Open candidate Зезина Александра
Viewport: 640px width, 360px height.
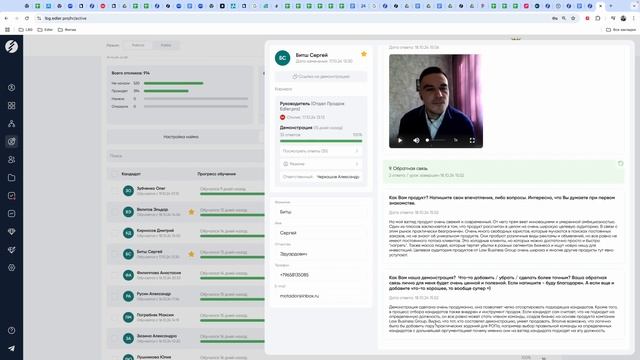(157, 336)
